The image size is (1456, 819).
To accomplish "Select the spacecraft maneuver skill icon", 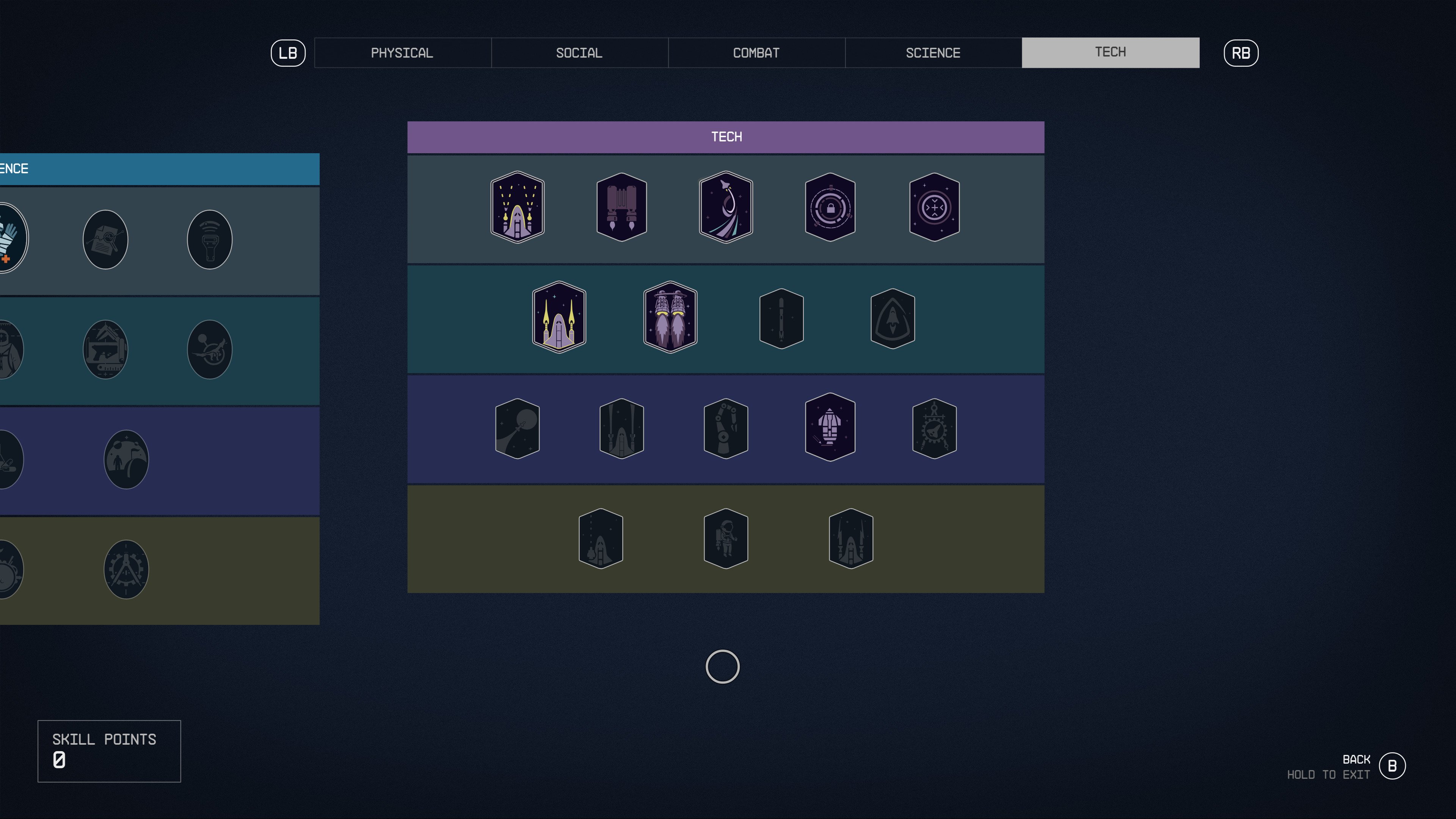I will [726, 207].
